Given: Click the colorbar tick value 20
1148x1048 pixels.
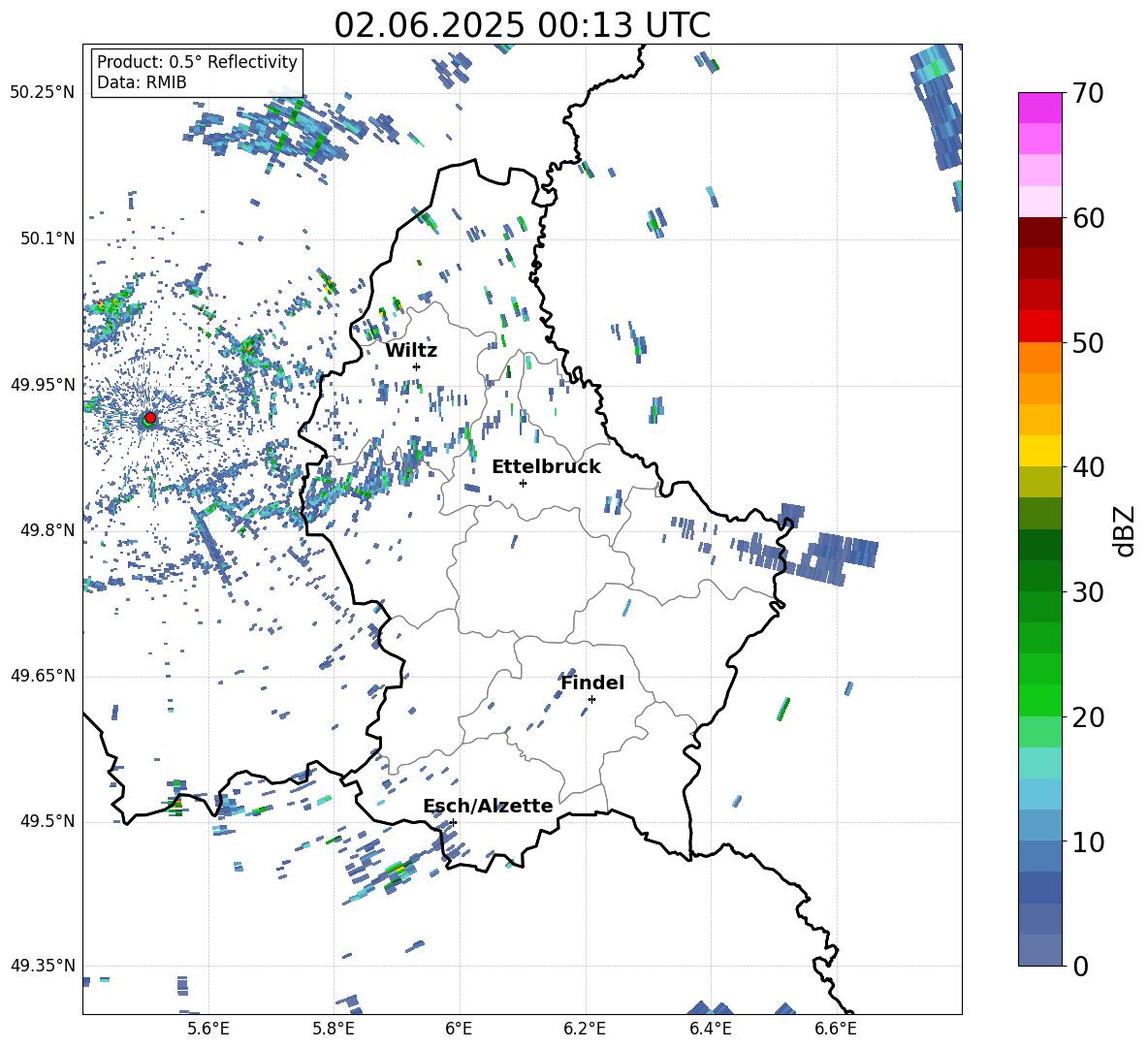Looking at the screenshot, I should pyautogui.click(x=1087, y=716).
